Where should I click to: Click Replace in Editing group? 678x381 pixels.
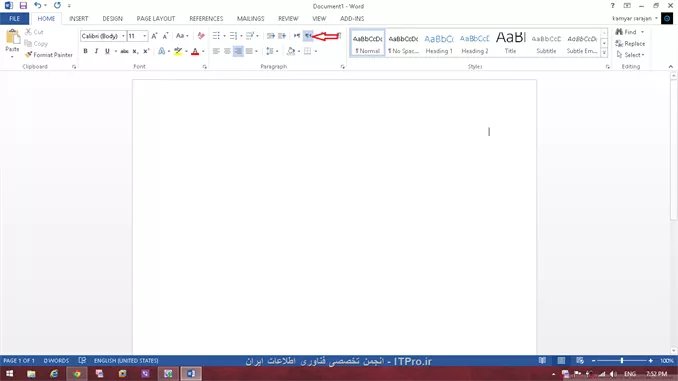click(630, 44)
